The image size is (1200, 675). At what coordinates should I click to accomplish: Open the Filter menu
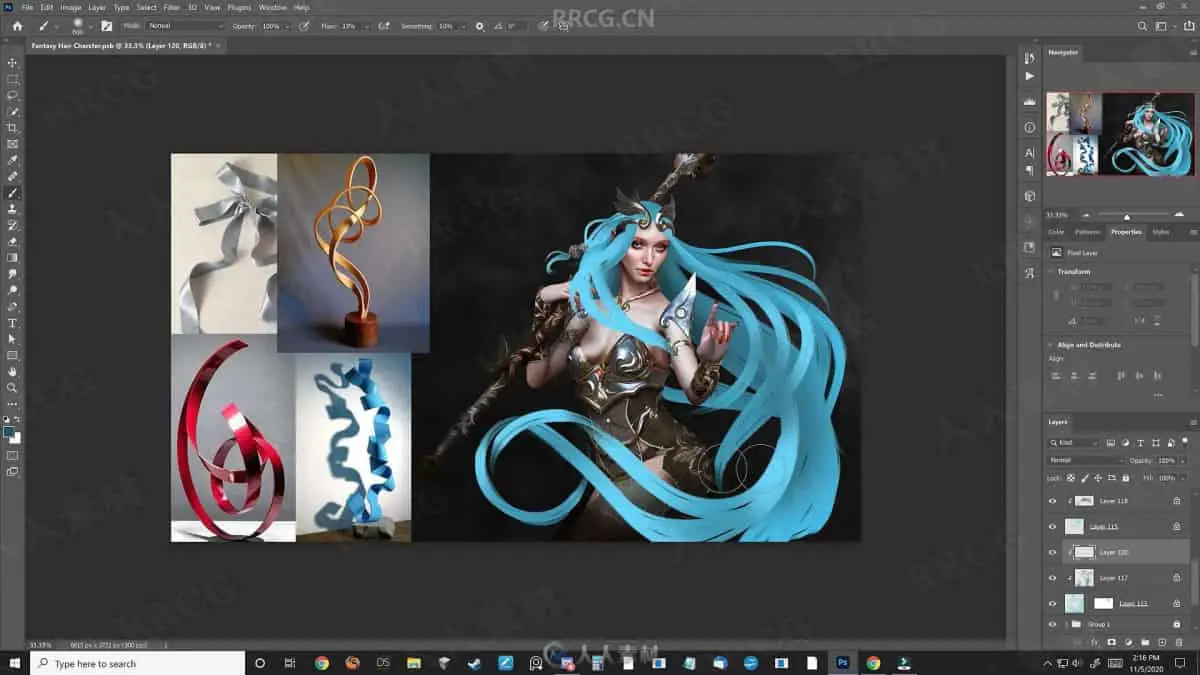pos(171,7)
